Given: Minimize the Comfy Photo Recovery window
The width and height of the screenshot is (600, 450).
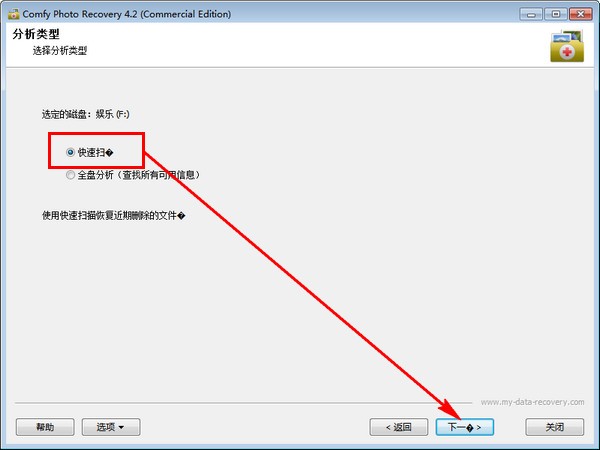Looking at the screenshot, I should coord(531,14).
